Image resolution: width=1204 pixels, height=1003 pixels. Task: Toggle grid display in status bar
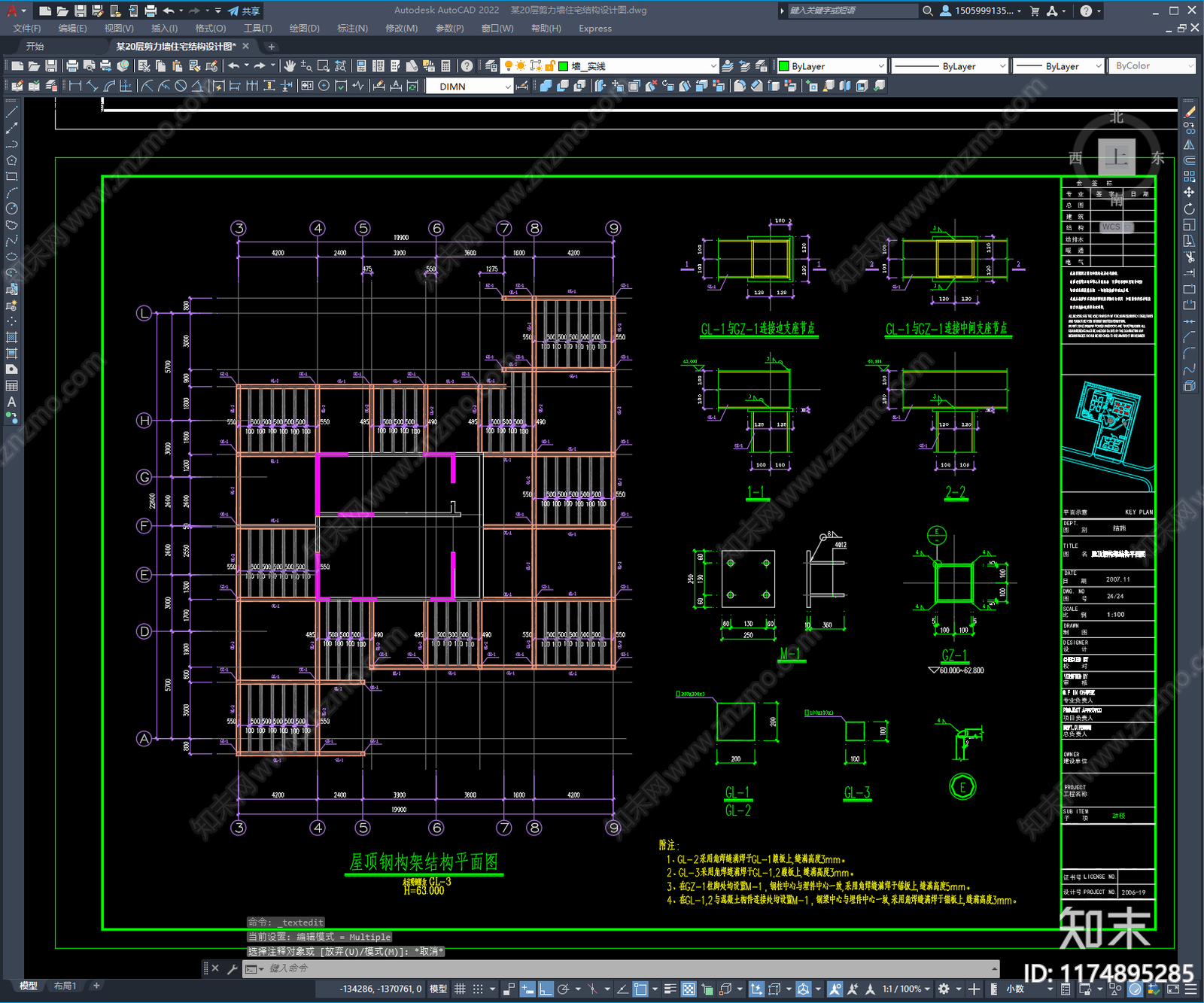point(460,989)
